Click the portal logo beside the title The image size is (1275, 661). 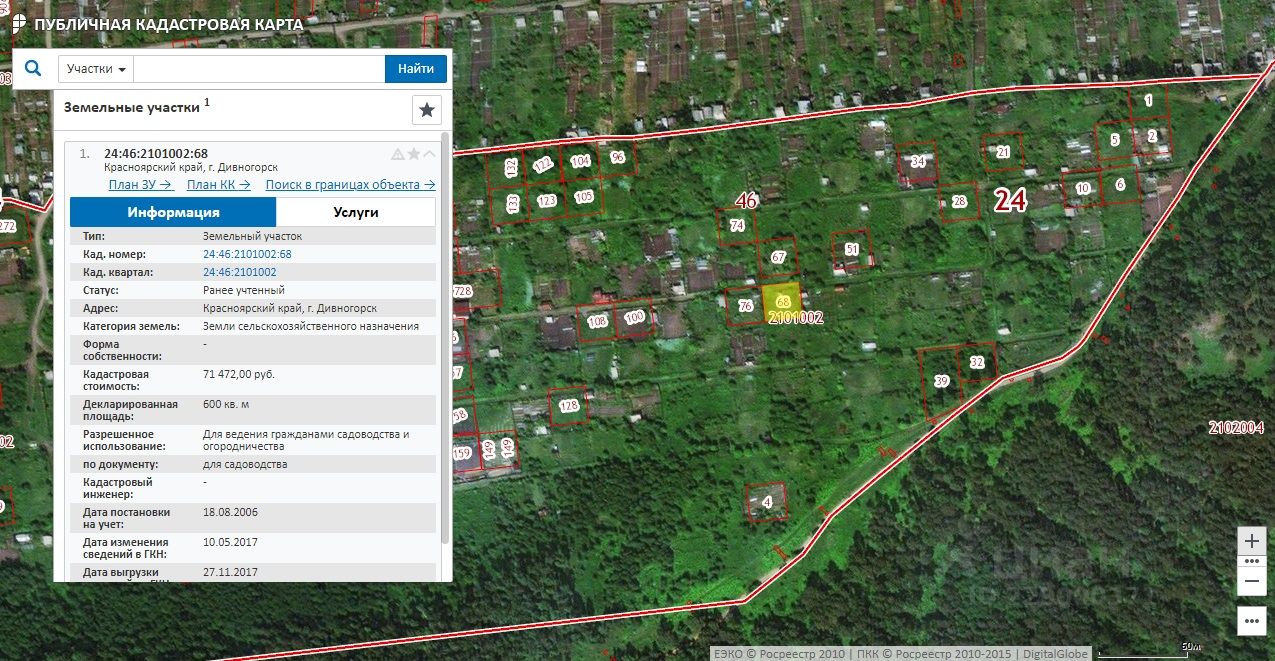point(19,24)
